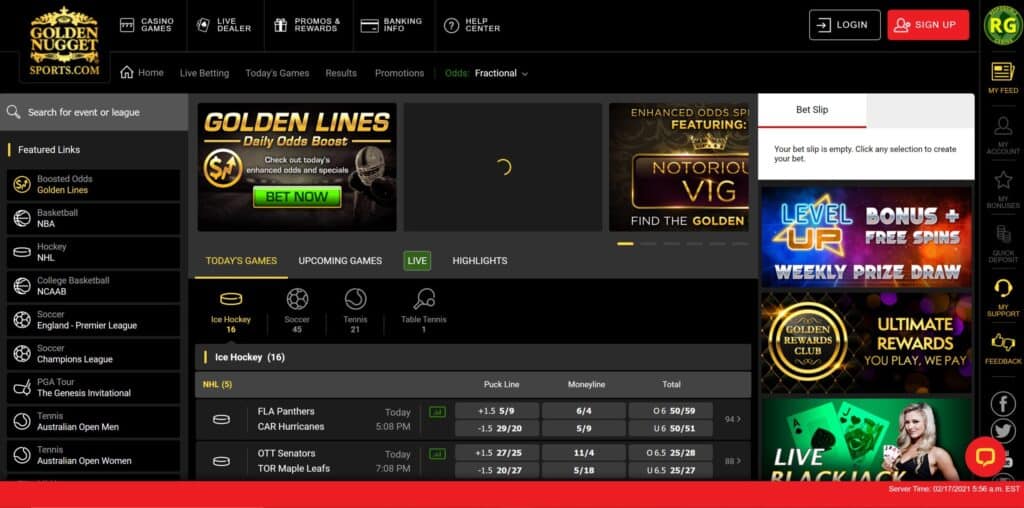Open Australian Open Men link
Screen dimensions: 1024x508
[x=93, y=422]
